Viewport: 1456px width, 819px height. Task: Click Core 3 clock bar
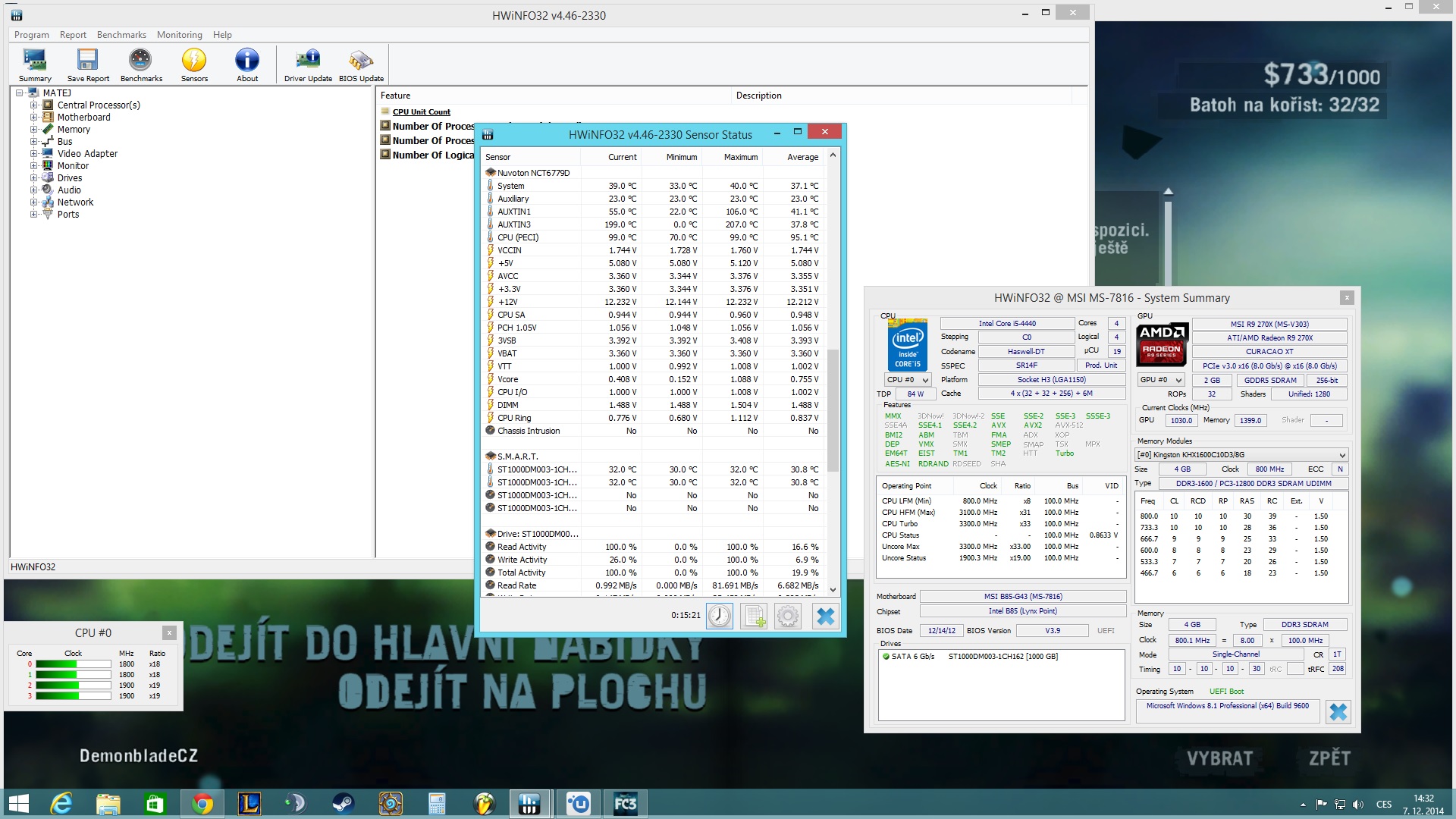pyautogui.click(x=74, y=696)
